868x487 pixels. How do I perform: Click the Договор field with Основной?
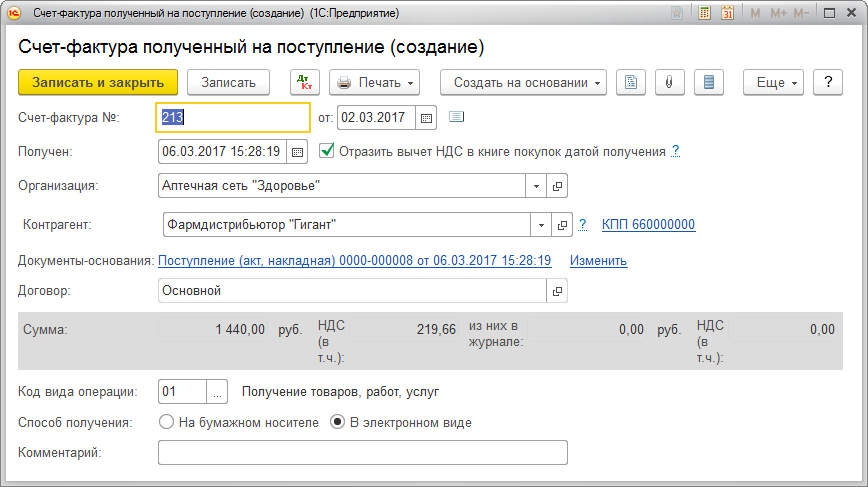352,291
